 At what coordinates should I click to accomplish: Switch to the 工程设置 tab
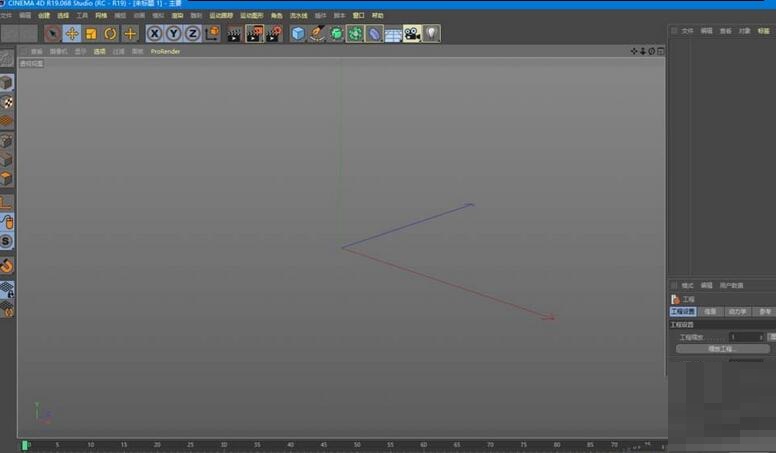point(682,312)
